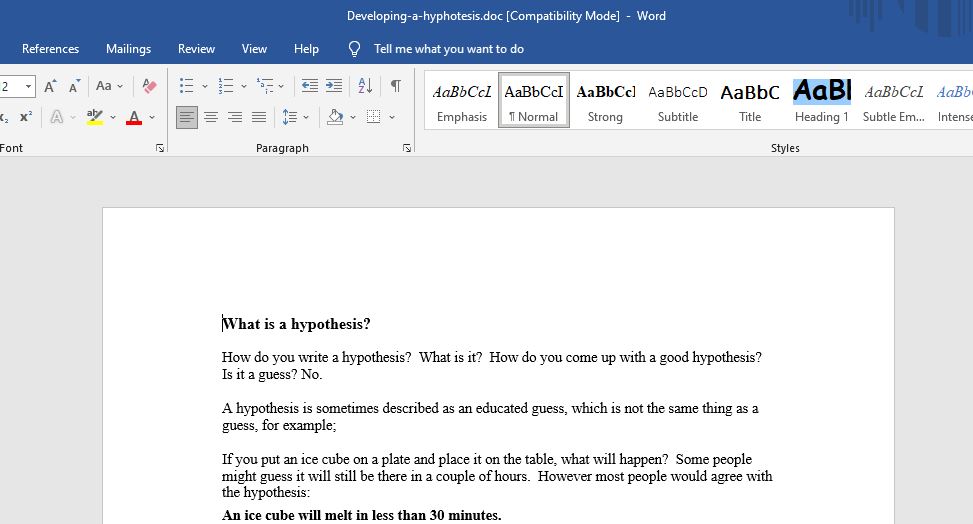This screenshot has width=973, height=524.
Task: Open the highlight color dropdown arrow
Action: [113, 117]
